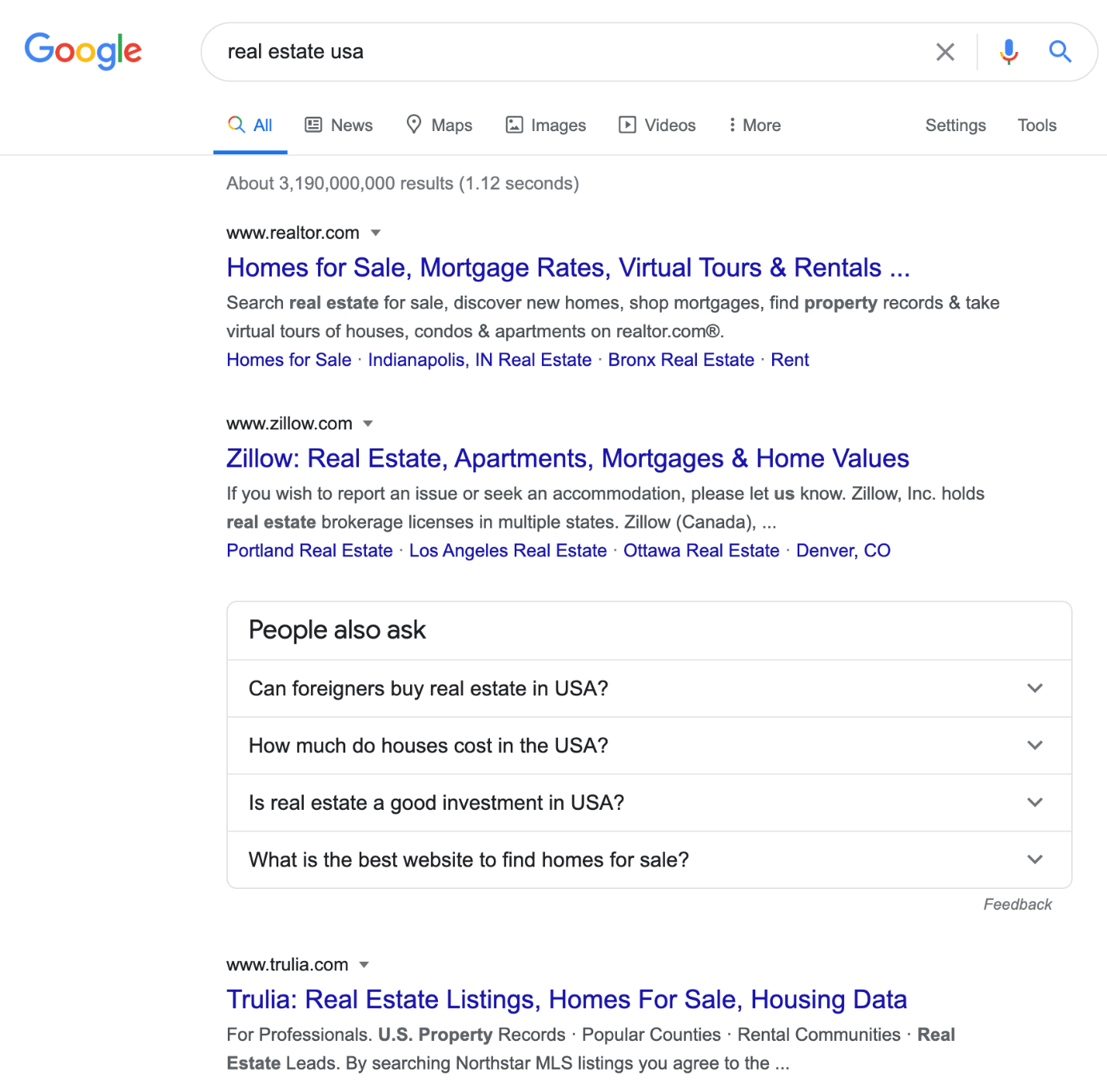Expand "Can foreigners buy real estate in USA?"
Viewport: 1107px width, 1092px height.
coord(649,688)
